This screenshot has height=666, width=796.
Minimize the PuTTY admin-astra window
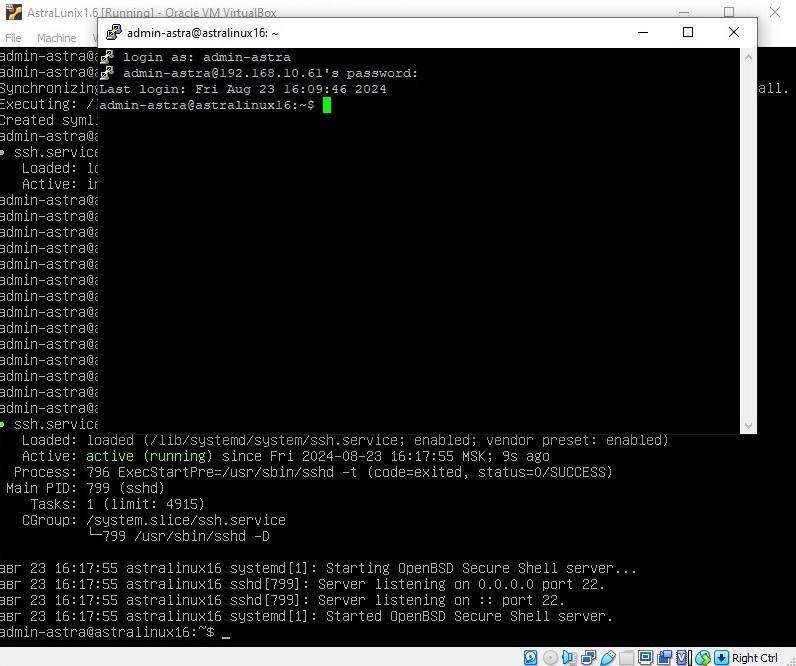point(643,32)
